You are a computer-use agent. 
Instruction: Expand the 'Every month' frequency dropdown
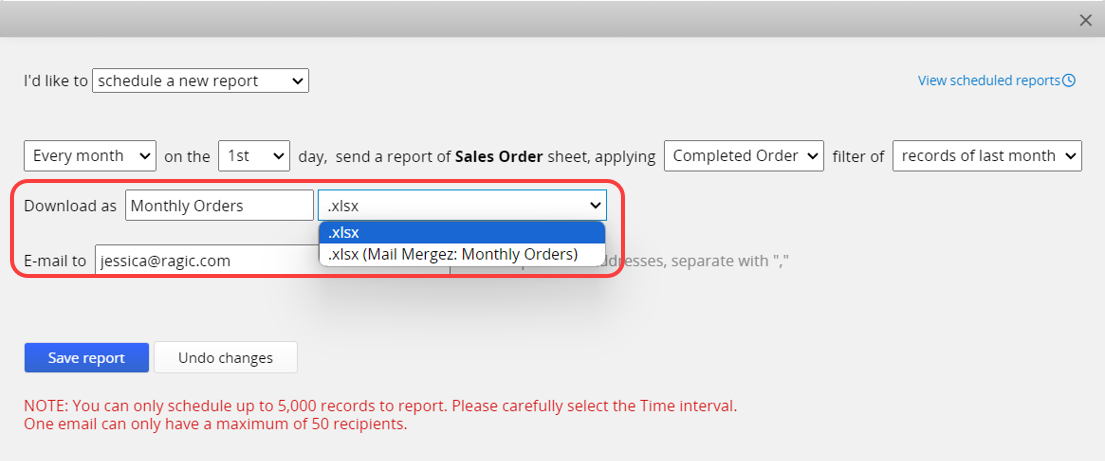[x=90, y=156]
